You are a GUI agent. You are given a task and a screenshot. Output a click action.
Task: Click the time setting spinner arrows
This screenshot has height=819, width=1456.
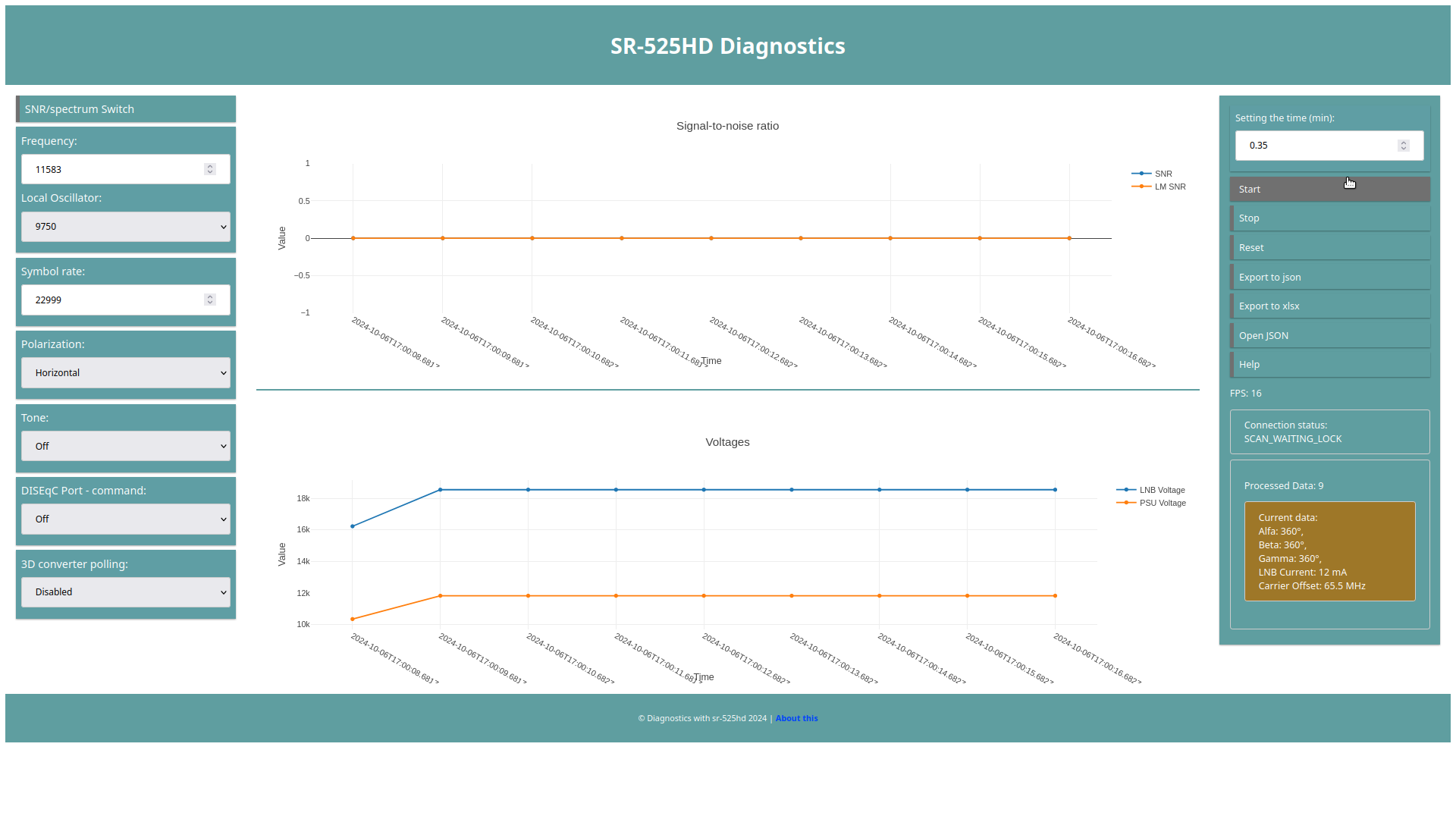coord(1404,146)
